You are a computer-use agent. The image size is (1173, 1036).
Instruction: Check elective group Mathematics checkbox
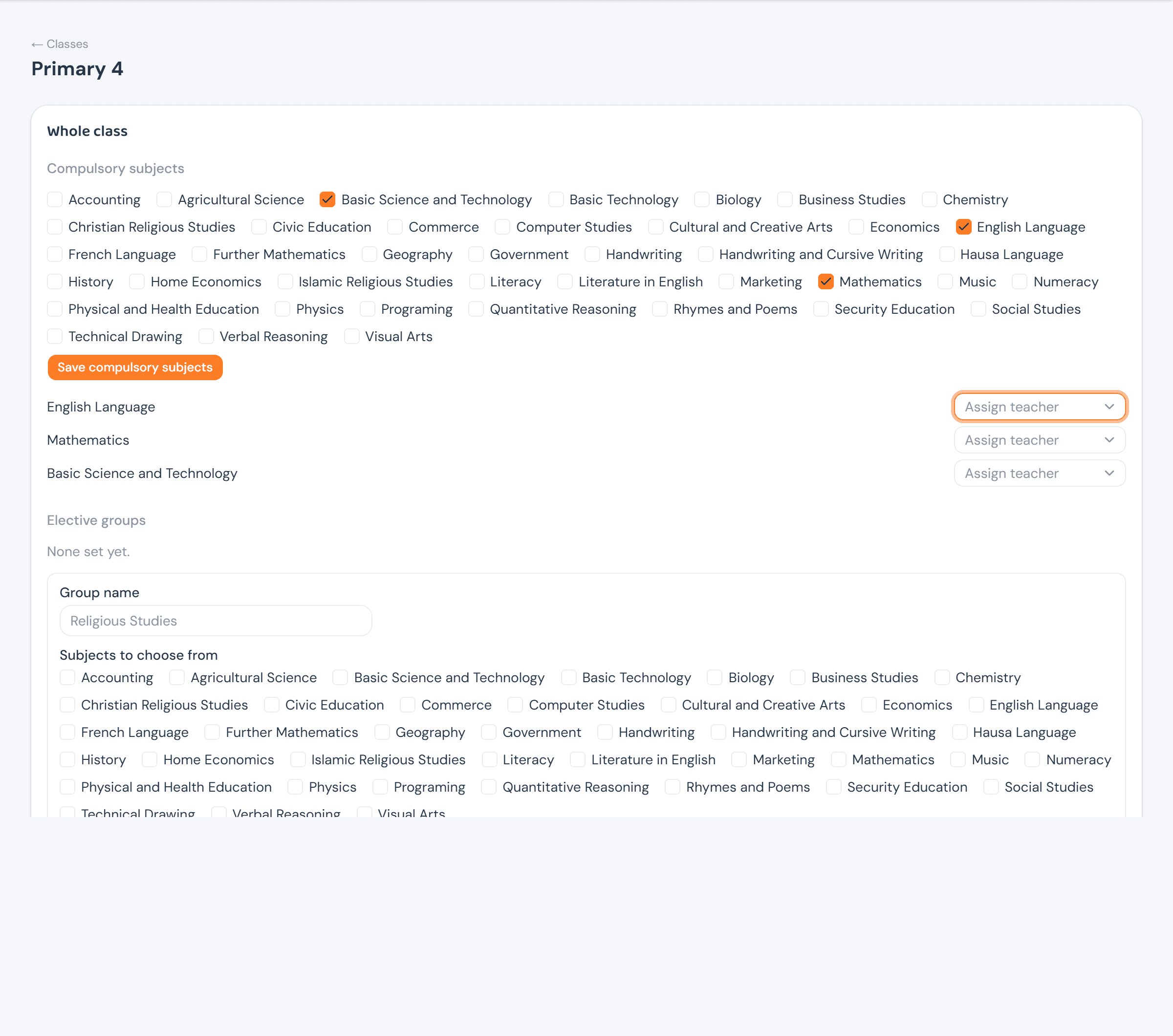839,759
